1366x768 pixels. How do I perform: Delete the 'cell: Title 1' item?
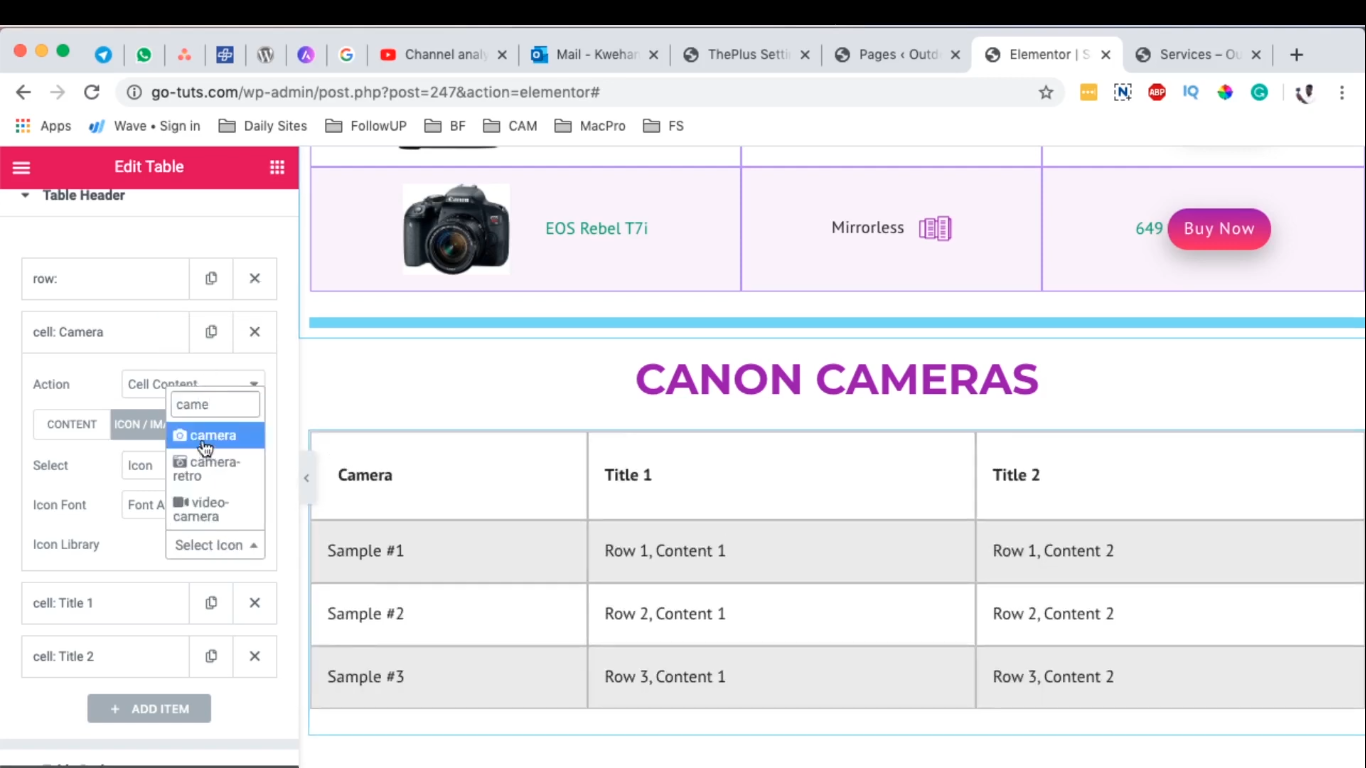[255, 603]
